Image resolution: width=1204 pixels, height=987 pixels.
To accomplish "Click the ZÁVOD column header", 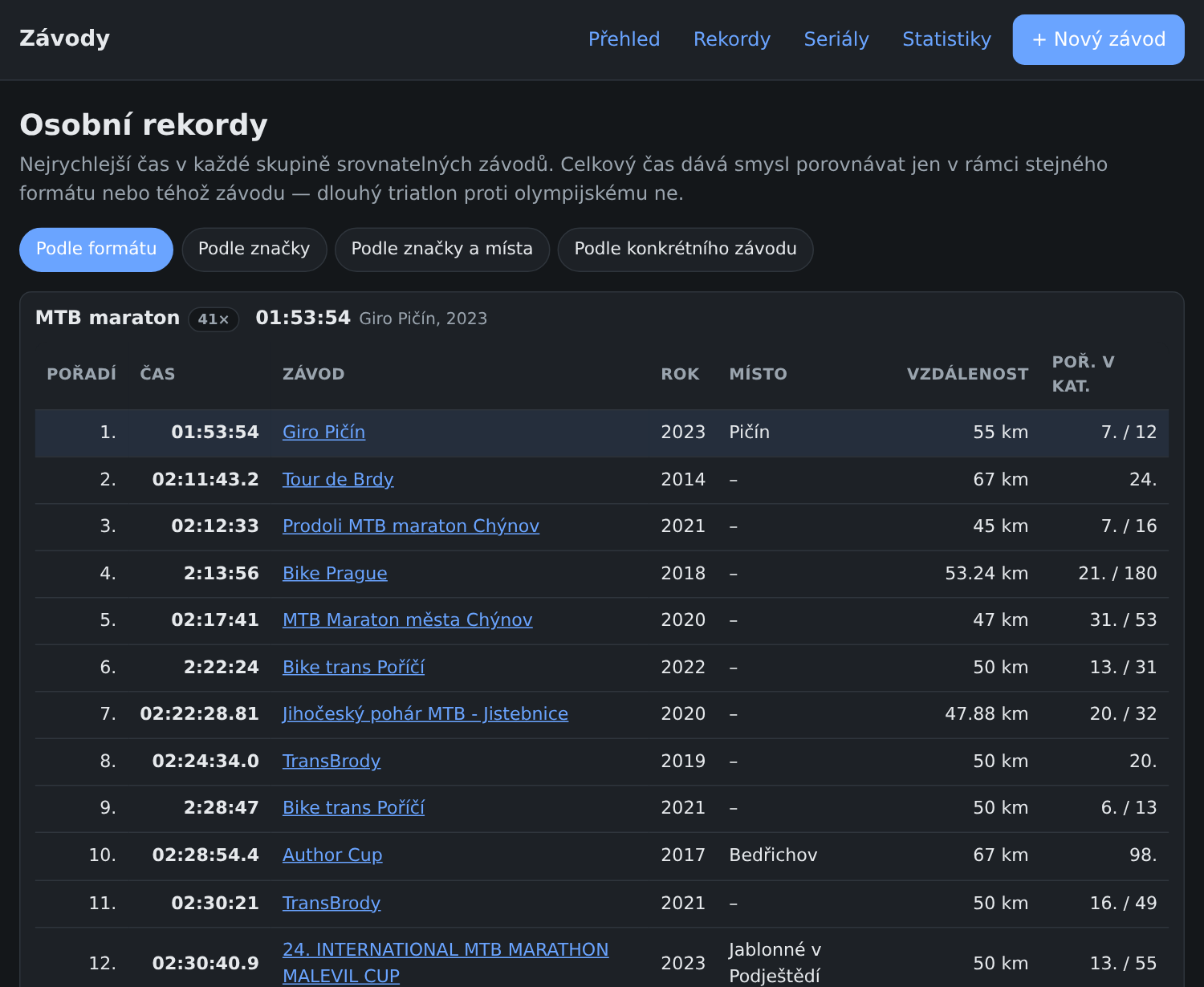I will 313,374.
